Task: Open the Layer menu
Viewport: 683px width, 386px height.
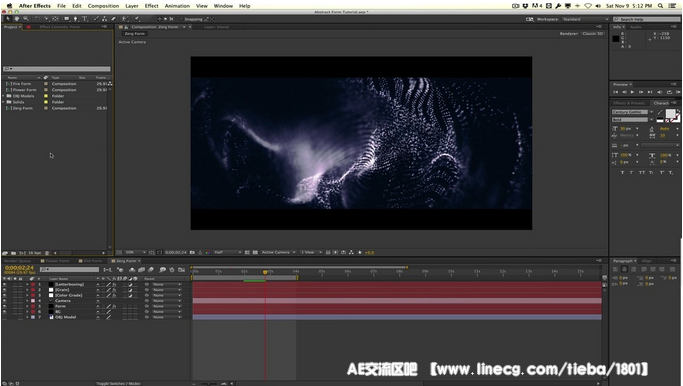Action: pos(132,6)
